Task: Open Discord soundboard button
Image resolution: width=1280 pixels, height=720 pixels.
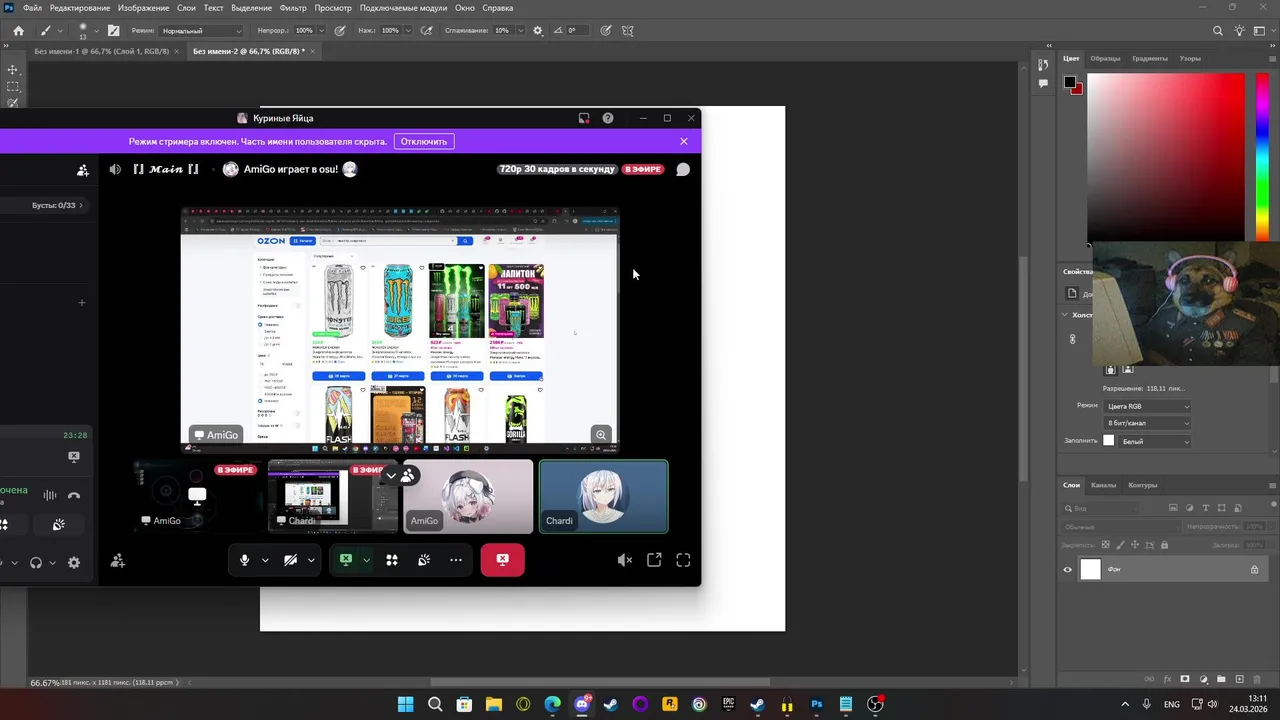Action: tap(424, 560)
